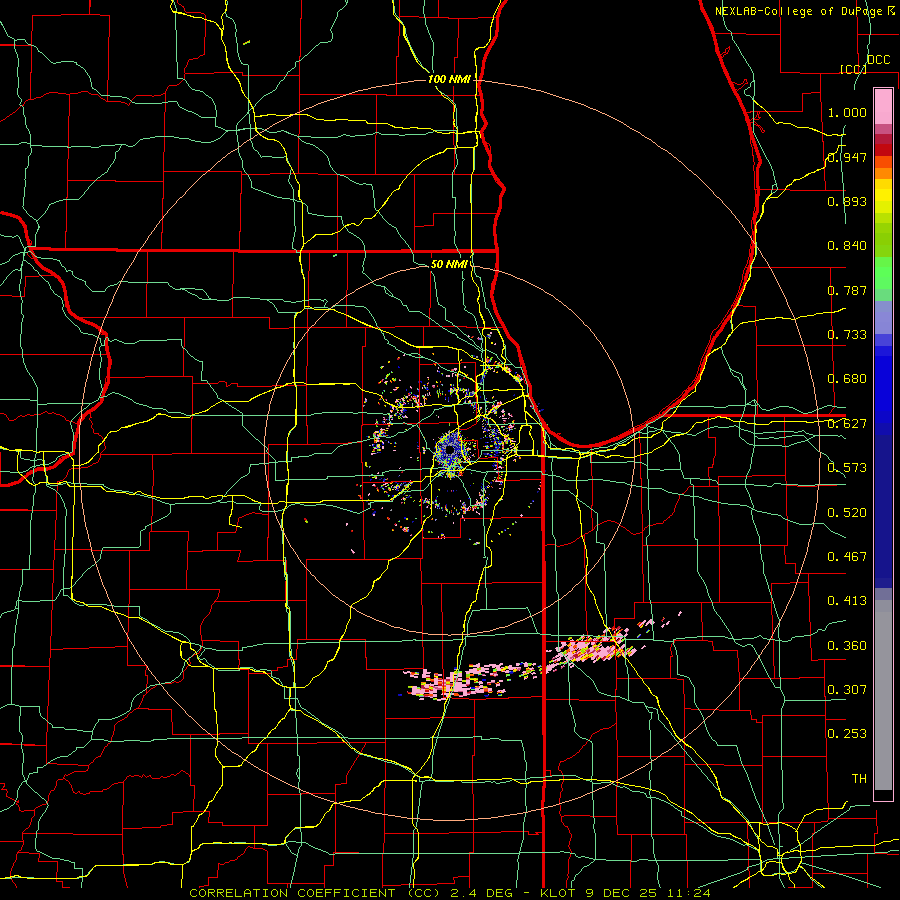Click the 1.000 value on the color scale

pos(847,112)
